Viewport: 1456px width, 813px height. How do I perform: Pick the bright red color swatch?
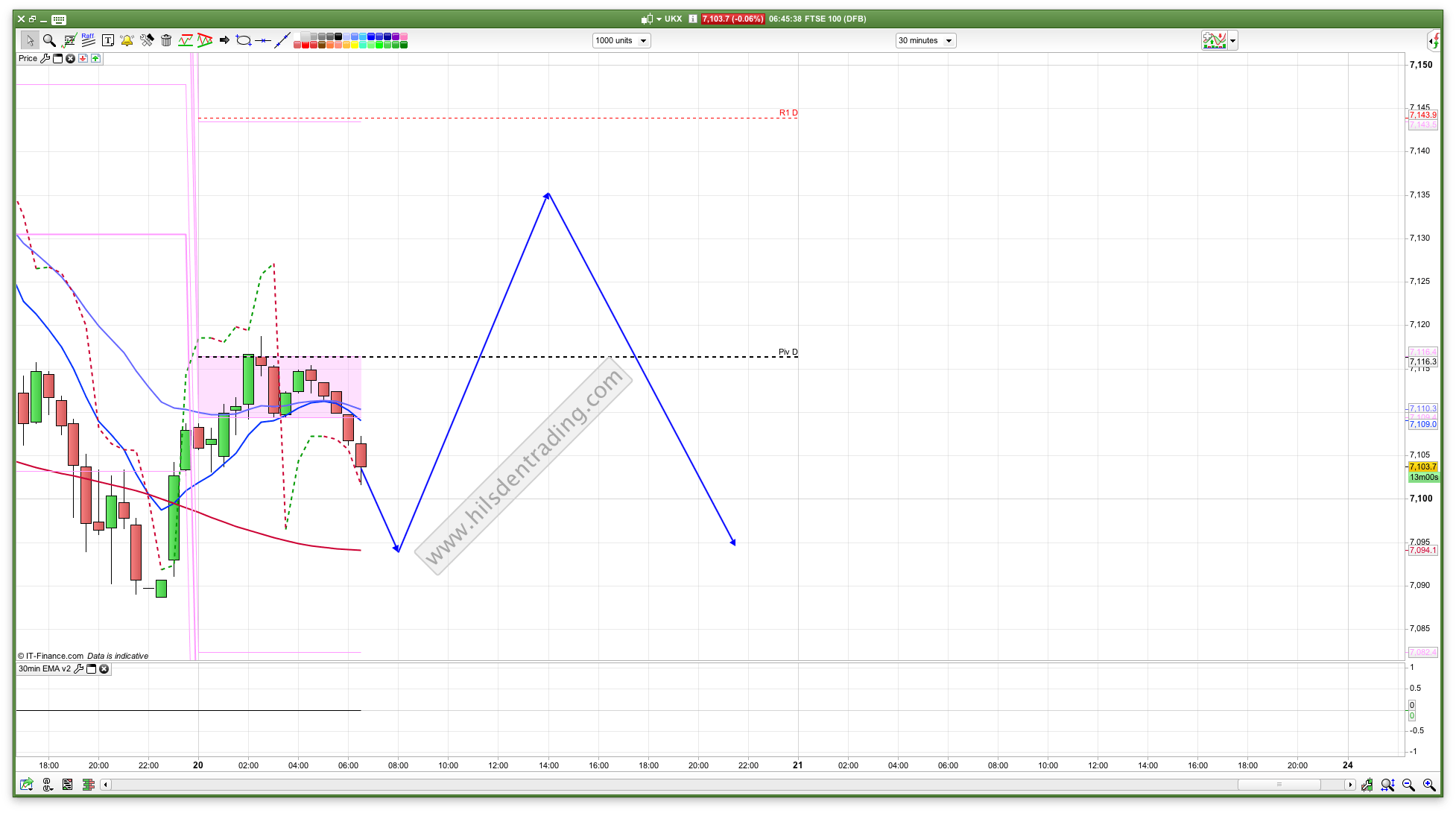tap(306, 45)
